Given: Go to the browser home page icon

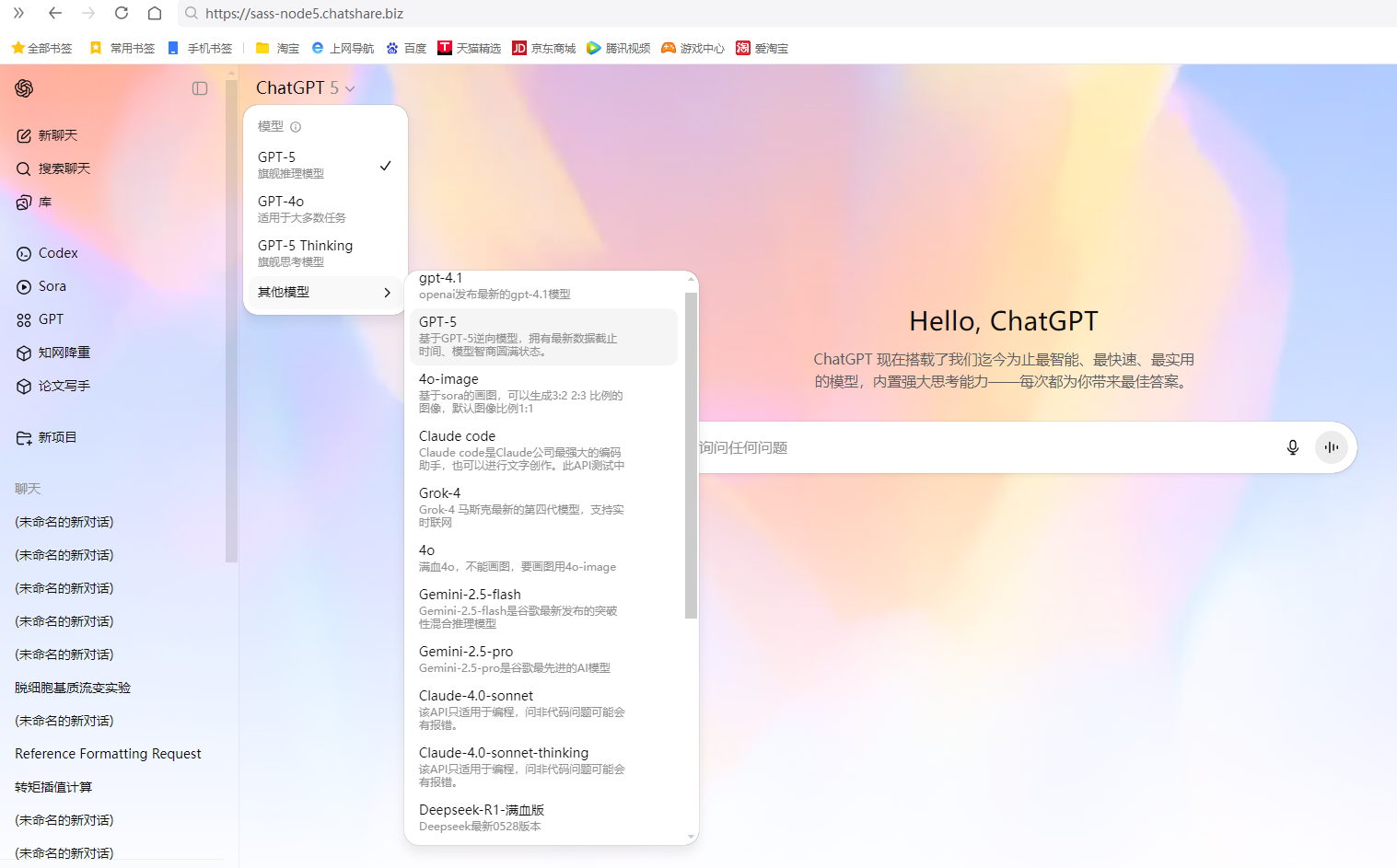Looking at the screenshot, I should click(x=155, y=13).
